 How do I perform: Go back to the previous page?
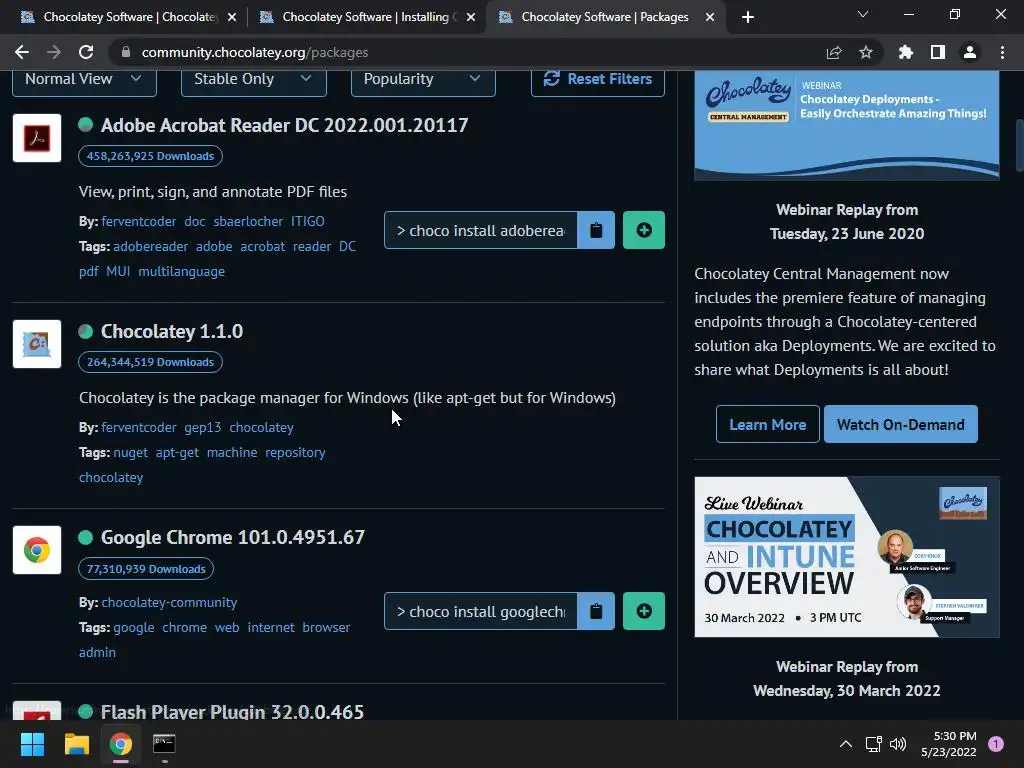pyautogui.click(x=22, y=52)
